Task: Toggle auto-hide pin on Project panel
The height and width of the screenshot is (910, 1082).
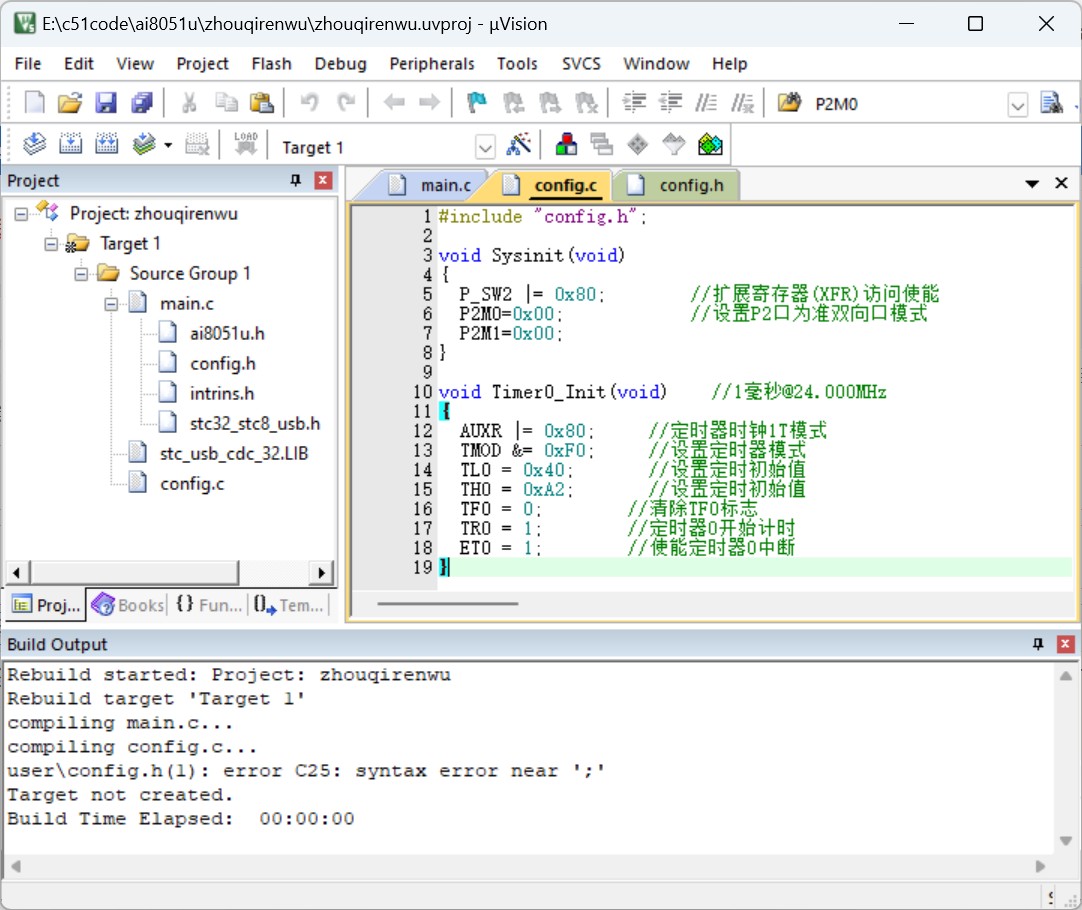Action: coord(296,181)
